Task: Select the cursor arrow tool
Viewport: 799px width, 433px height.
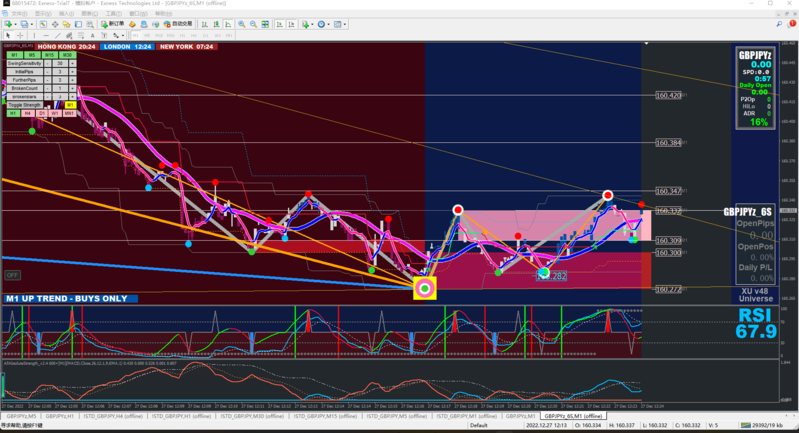Action: coord(8,36)
